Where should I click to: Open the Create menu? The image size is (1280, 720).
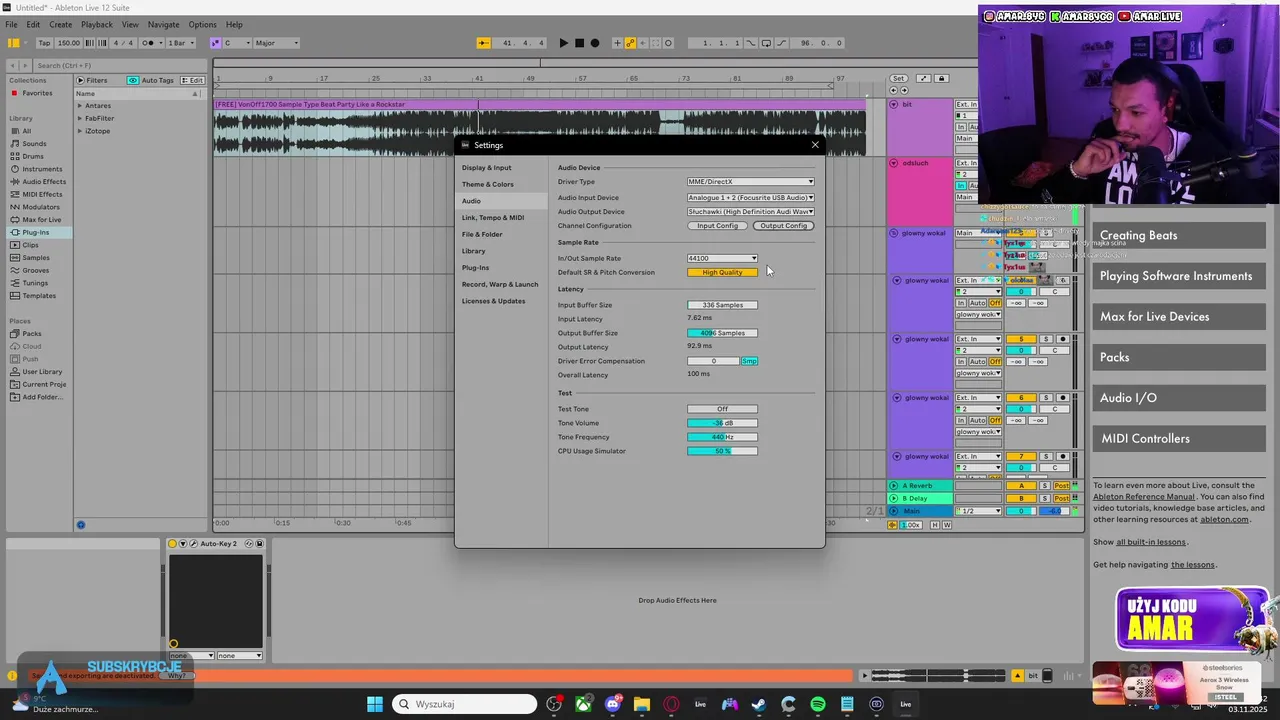pos(60,24)
